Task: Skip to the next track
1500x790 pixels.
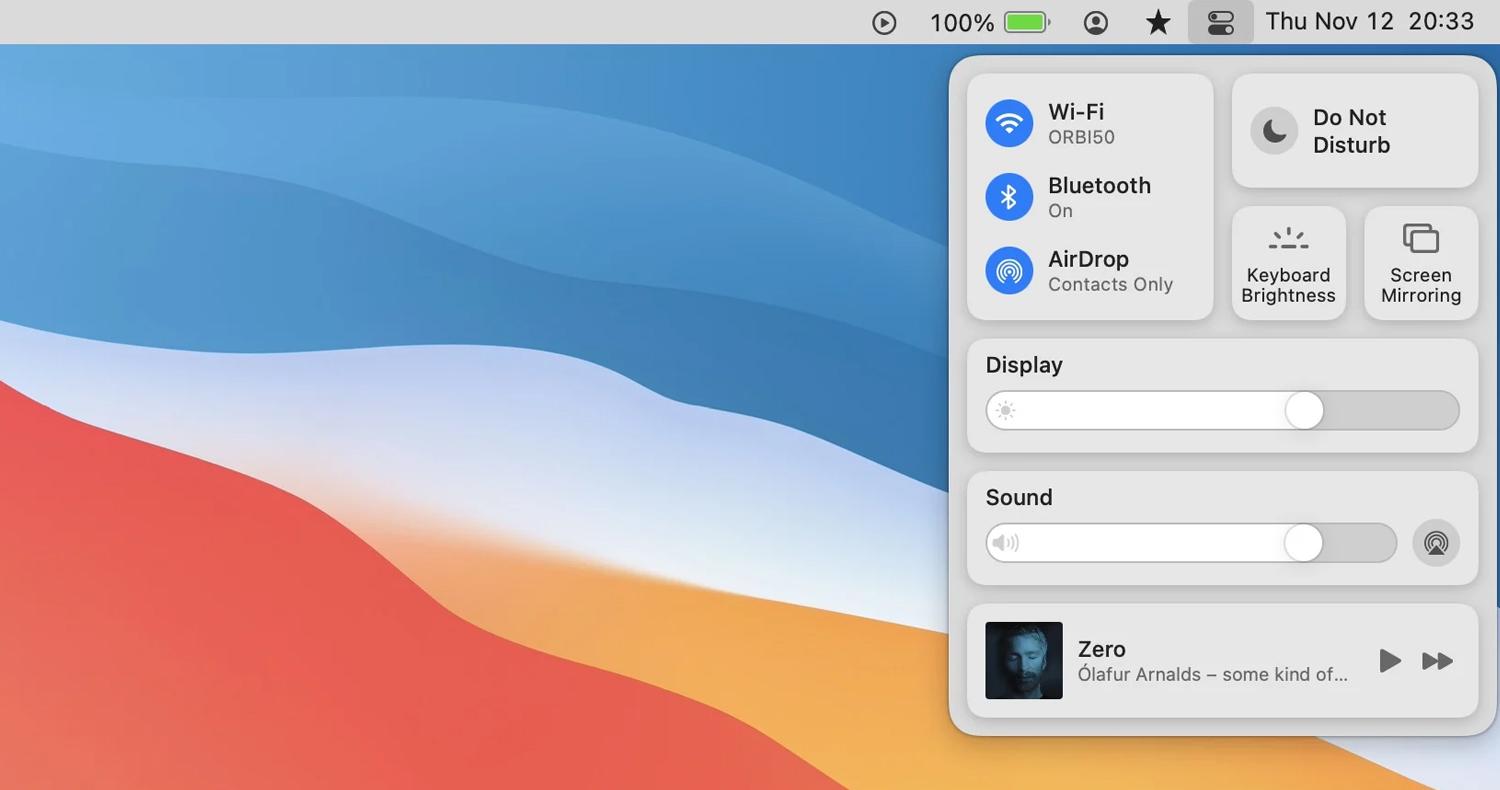Action: [1437, 661]
